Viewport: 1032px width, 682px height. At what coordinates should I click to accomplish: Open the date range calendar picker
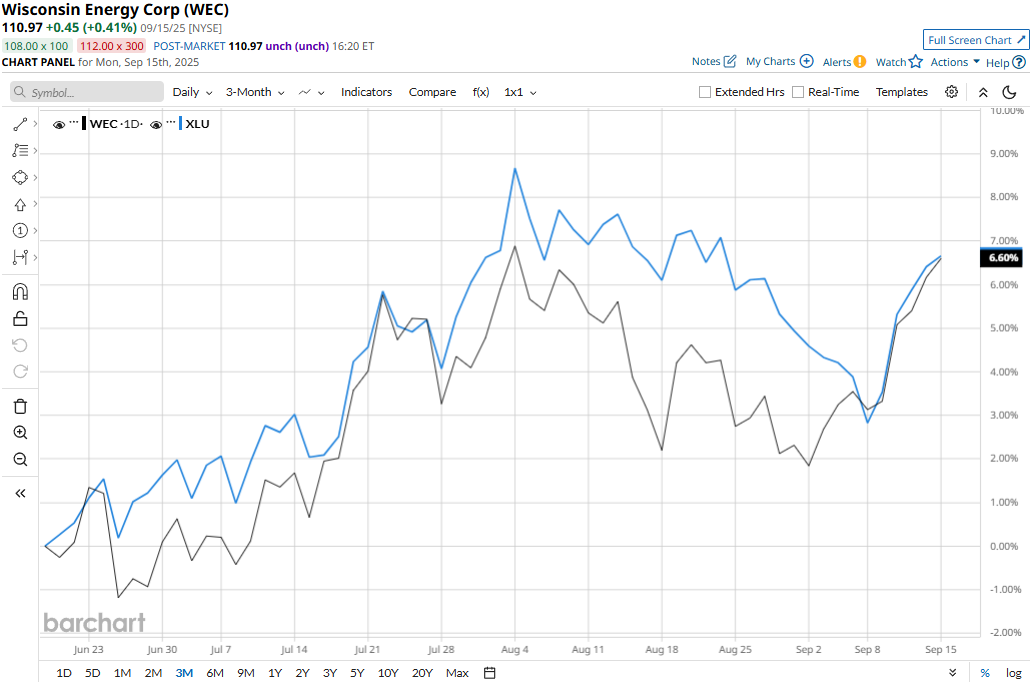pos(489,673)
